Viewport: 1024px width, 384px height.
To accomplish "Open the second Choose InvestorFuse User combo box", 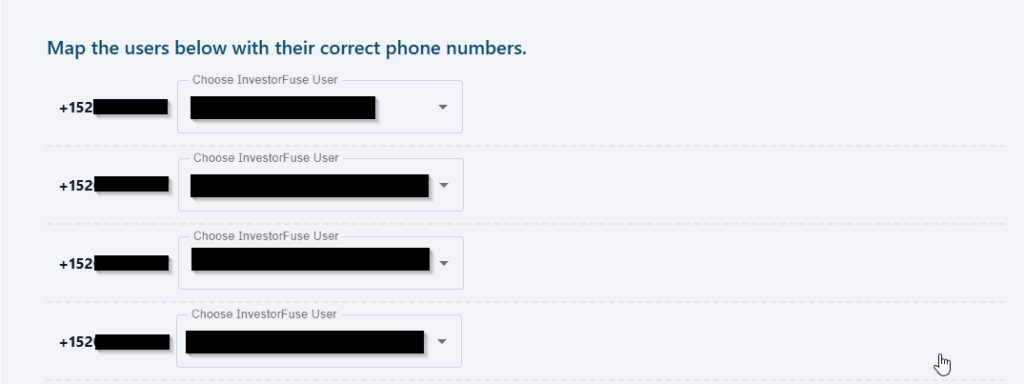I will click(x=321, y=185).
